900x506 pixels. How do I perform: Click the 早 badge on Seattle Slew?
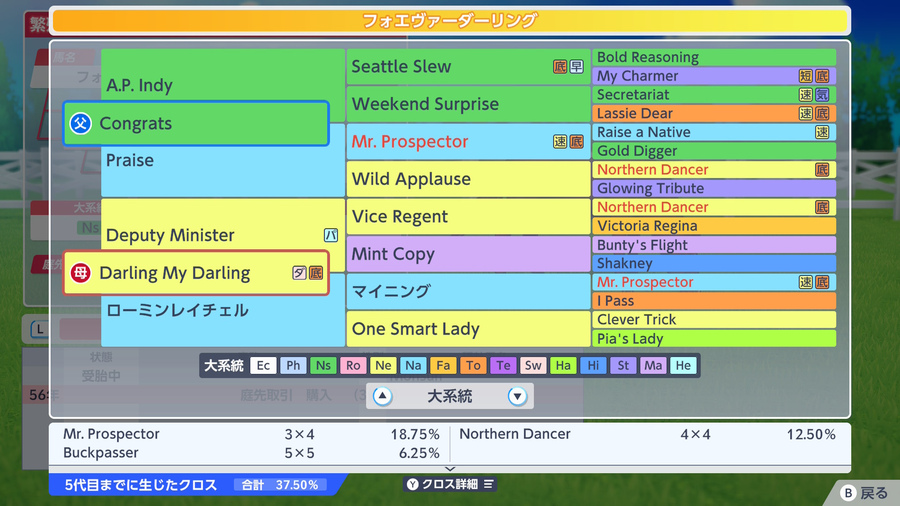576,67
